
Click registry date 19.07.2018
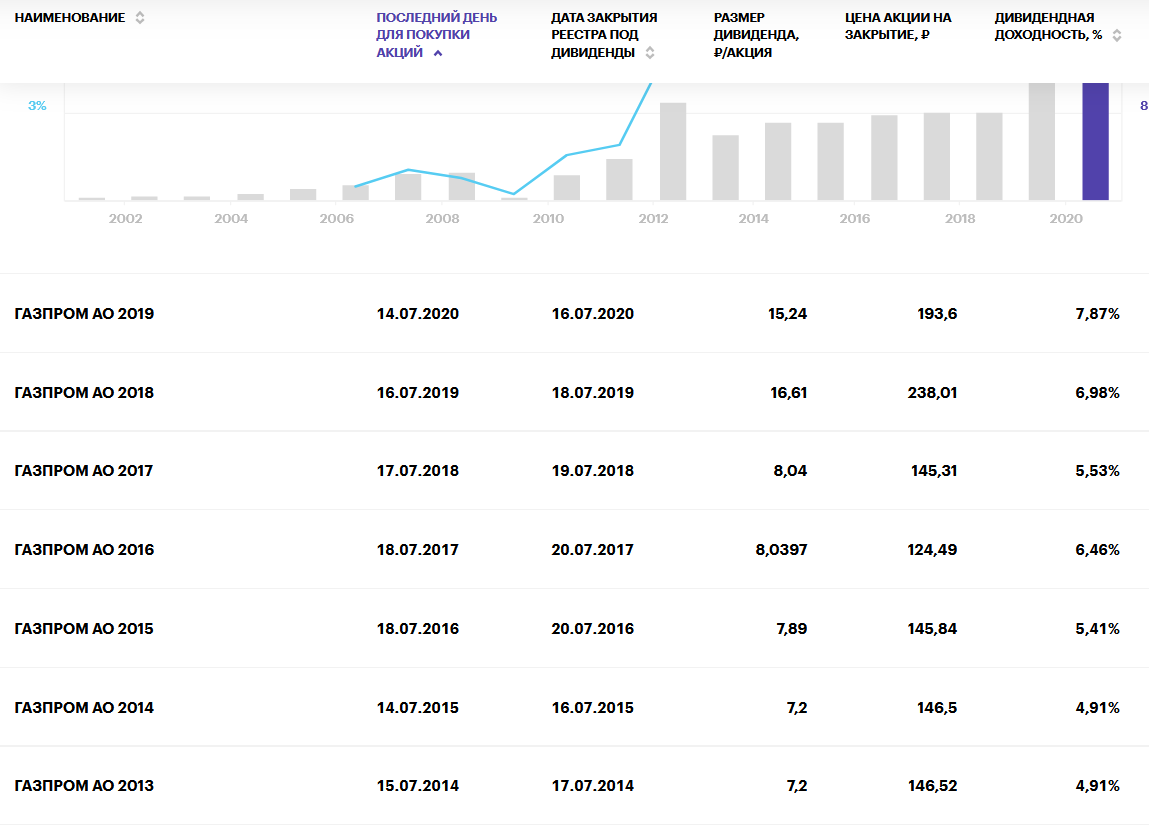[593, 471]
